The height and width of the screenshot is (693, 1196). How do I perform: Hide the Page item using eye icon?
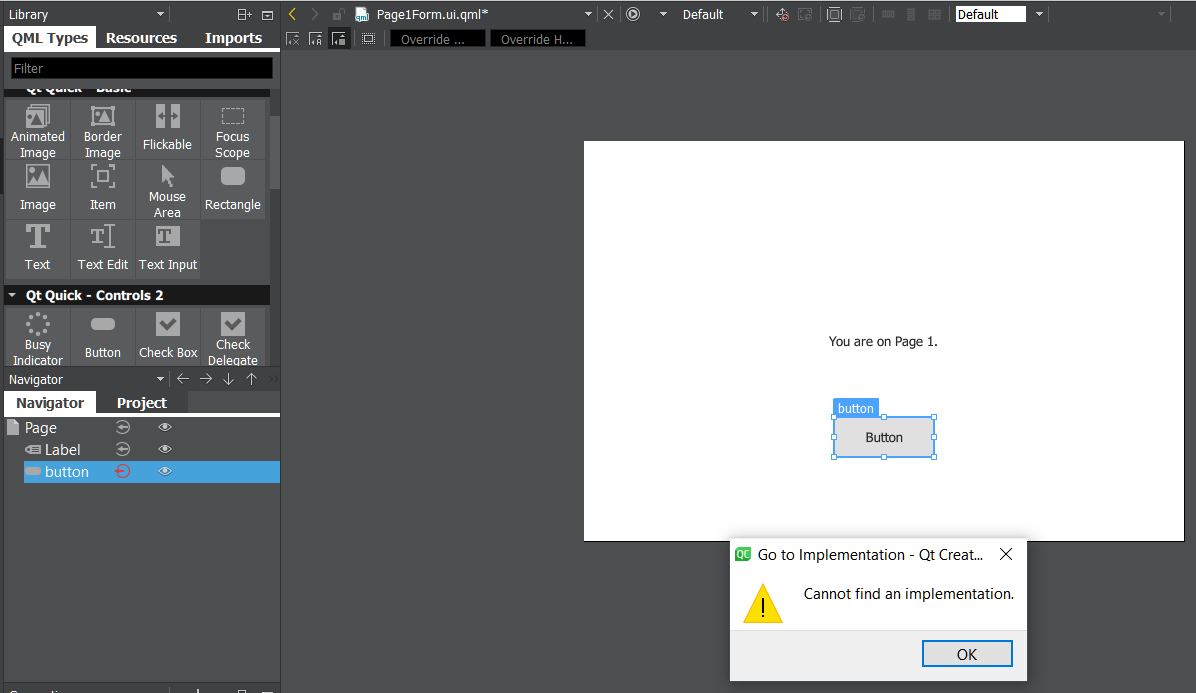[x=165, y=428]
